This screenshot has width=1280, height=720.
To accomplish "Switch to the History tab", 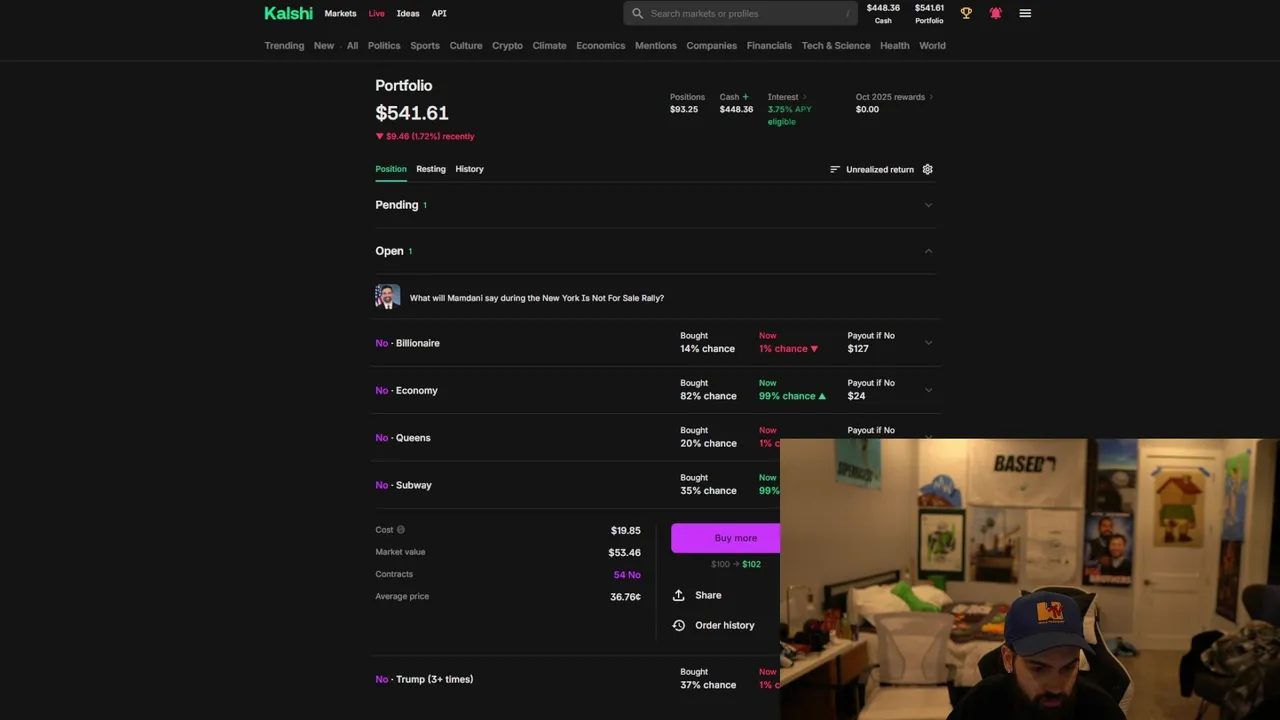I will point(469,169).
